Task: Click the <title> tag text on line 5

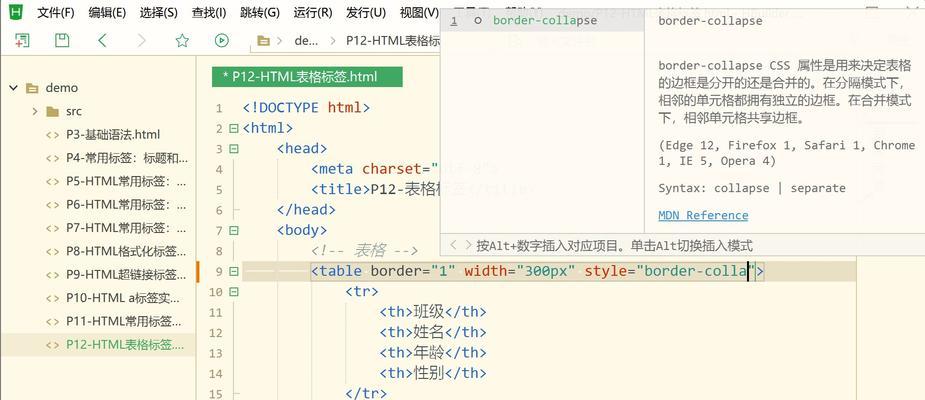Action: [x=340, y=189]
